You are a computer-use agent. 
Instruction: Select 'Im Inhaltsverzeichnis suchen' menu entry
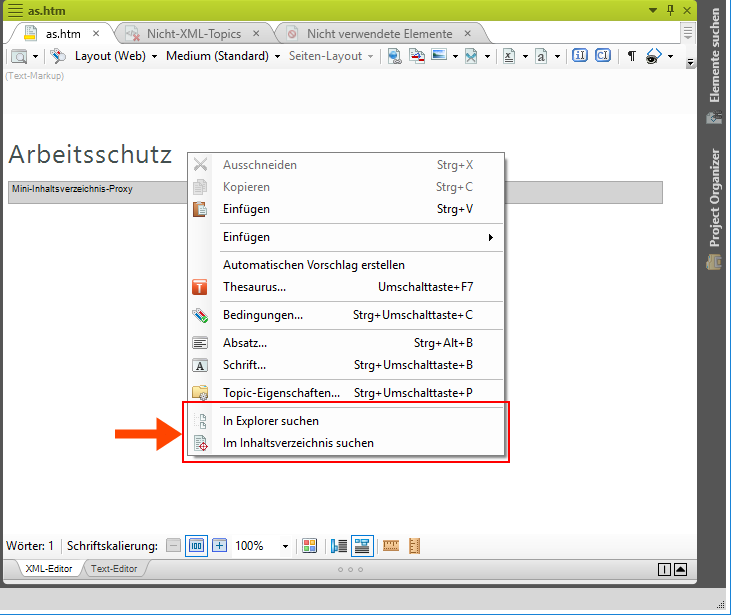click(x=298, y=443)
